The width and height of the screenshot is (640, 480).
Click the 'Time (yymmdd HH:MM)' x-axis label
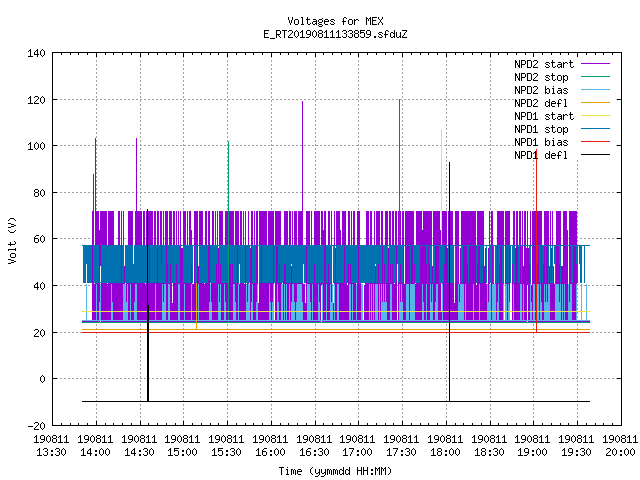pyautogui.click(x=335, y=471)
